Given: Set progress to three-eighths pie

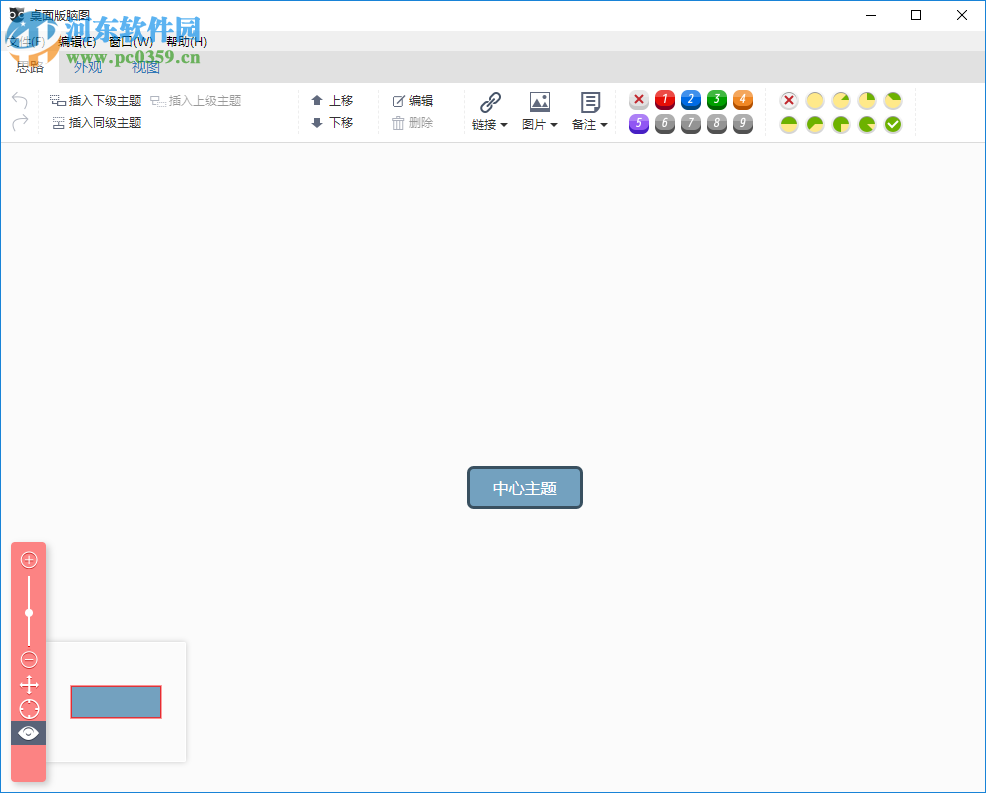Looking at the screenshot, I should (893, 101).
